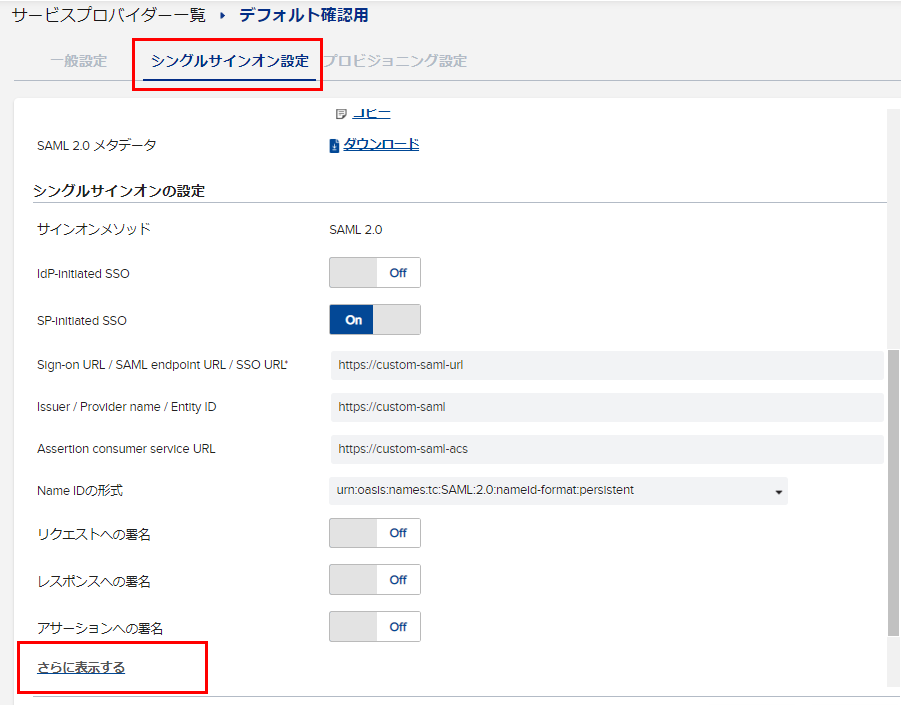Click the デフォルト確認用 breadcrumb title
The height and width of the screenshot is (705, 901).
pyautogui.click(x=303, y=15)
